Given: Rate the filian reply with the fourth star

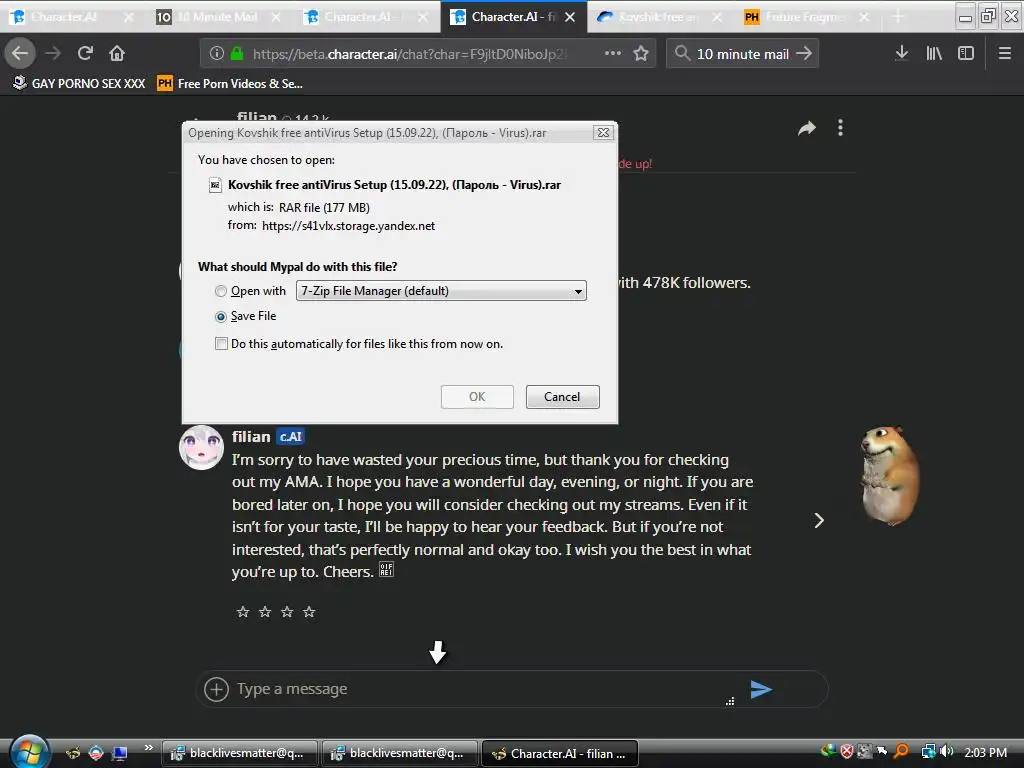Looking at the screenshot, I should (310, 612).
